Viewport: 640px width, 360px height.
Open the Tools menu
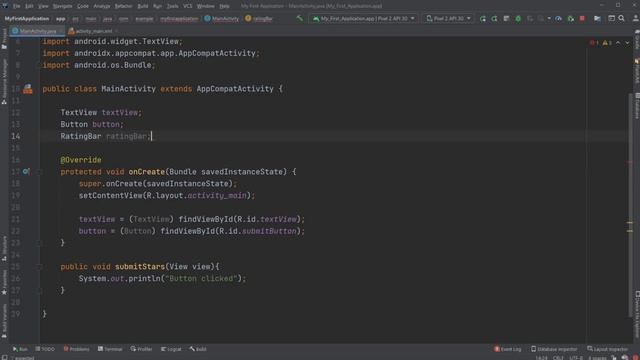(172, 6)
